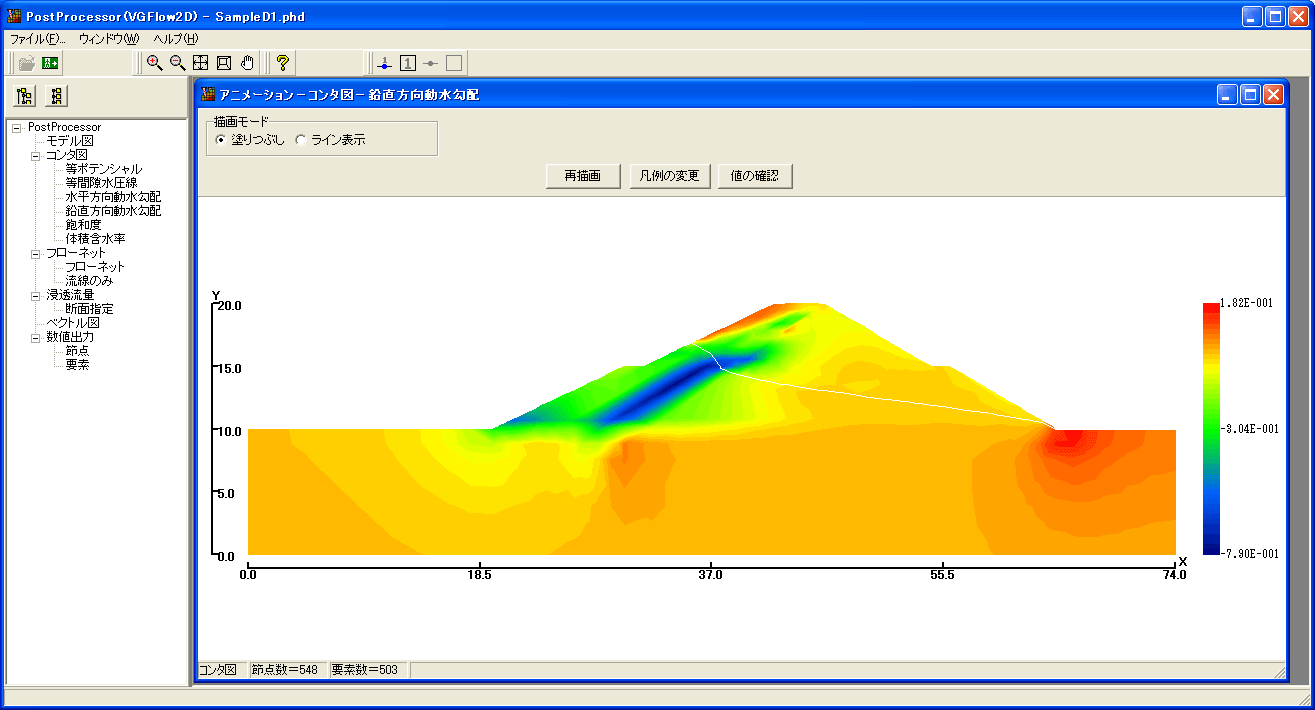Select the 塗りつぶし radio button
The height and width of the screenshot is (710, 1315).
click(221, 140)
